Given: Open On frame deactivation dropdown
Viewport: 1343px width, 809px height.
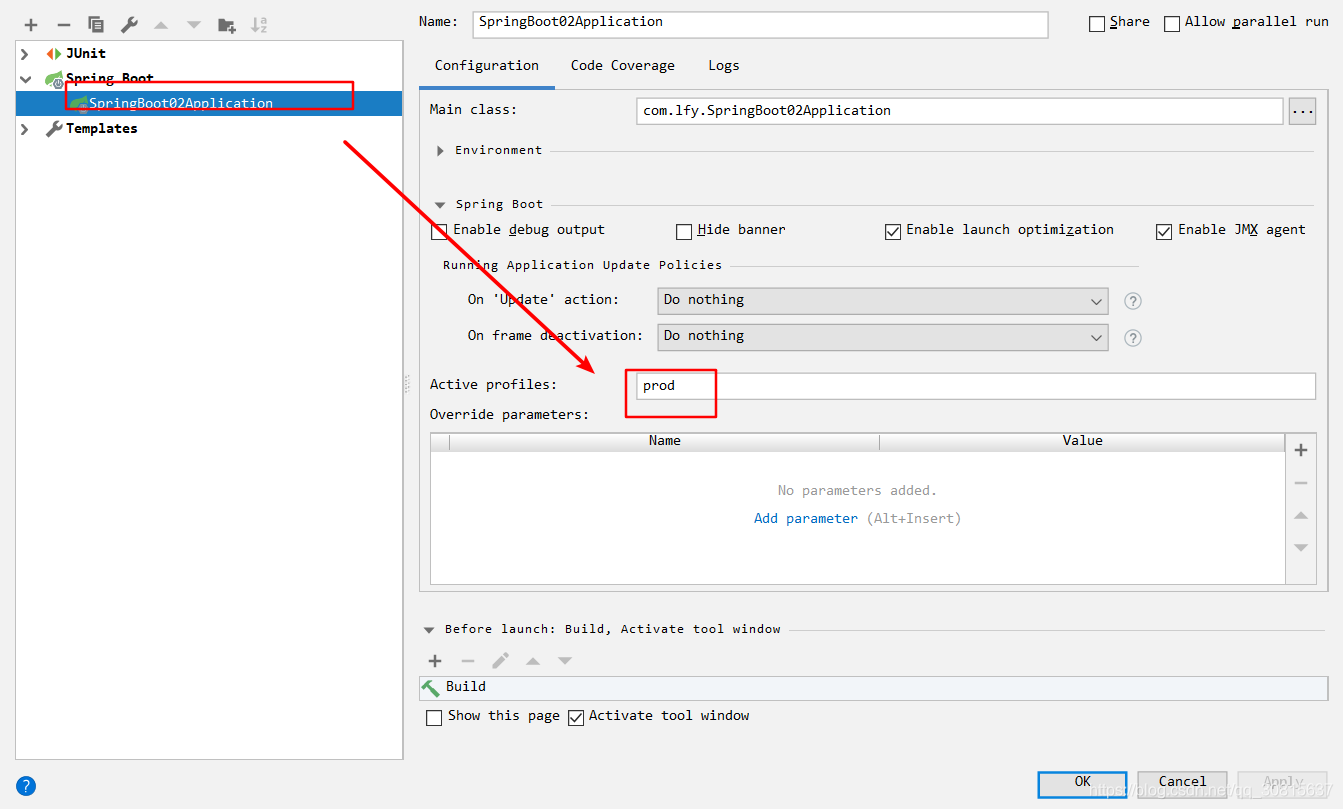Looking at the screenshot, I should tap(883, 337).
